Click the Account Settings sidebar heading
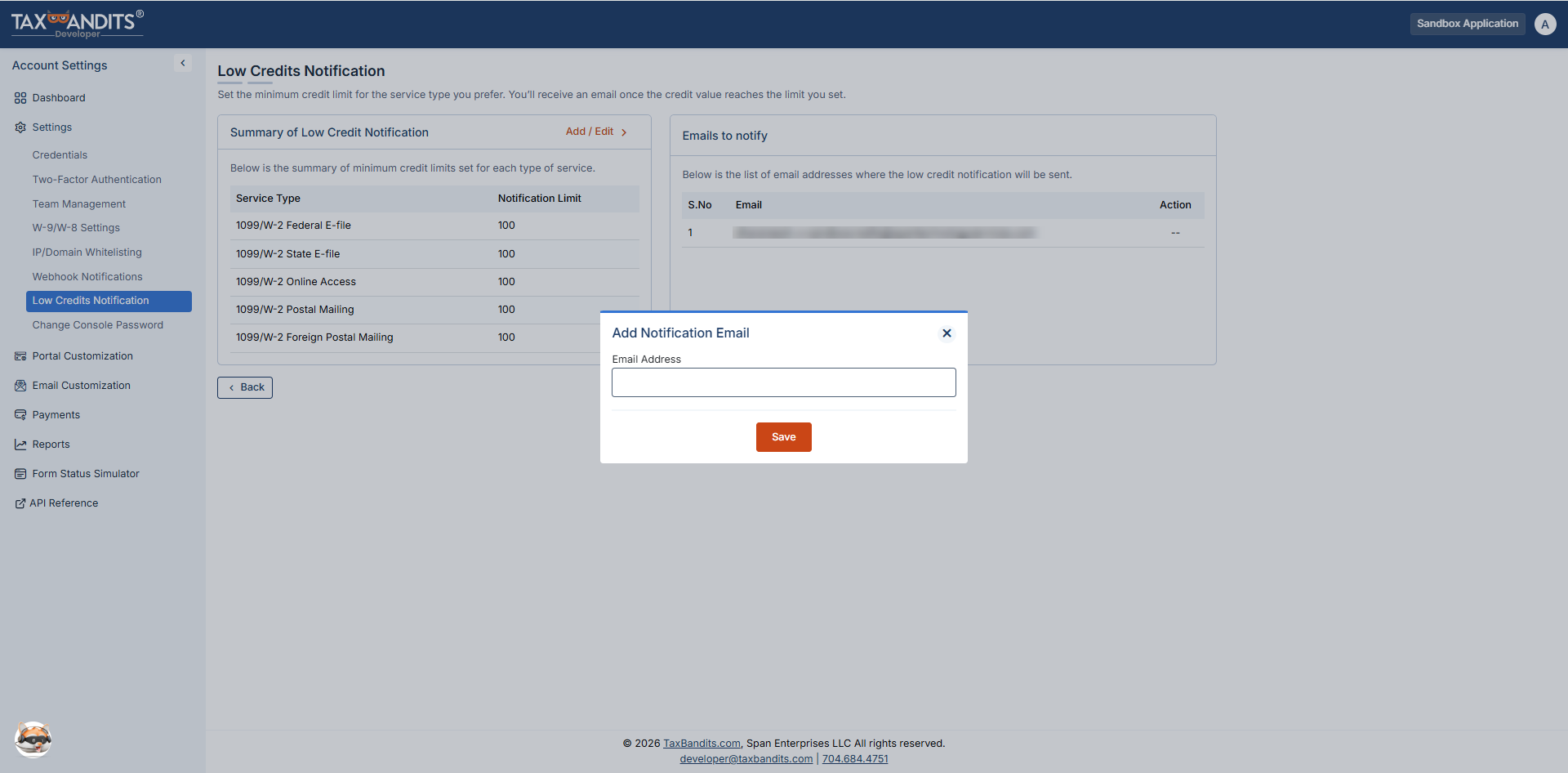The width and height of the screenshot is (1568, 773). pos(60,65)
